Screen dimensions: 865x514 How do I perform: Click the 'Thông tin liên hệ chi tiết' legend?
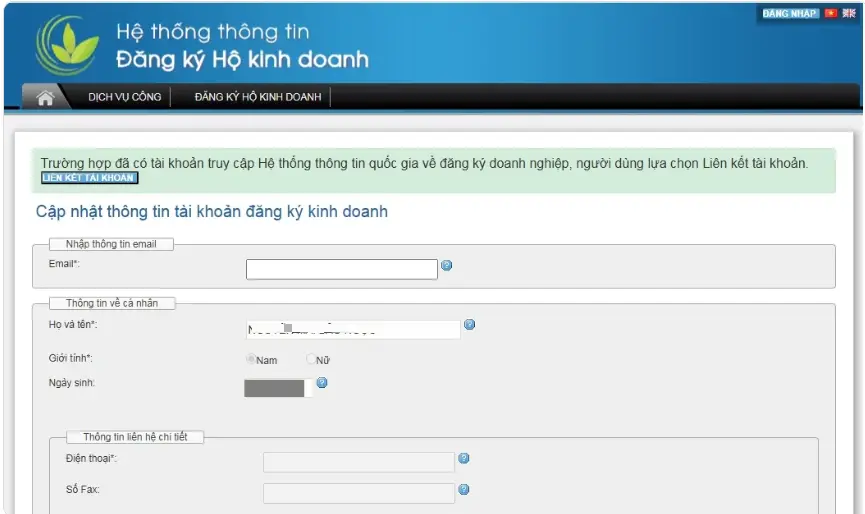click(x=135, y=437)
